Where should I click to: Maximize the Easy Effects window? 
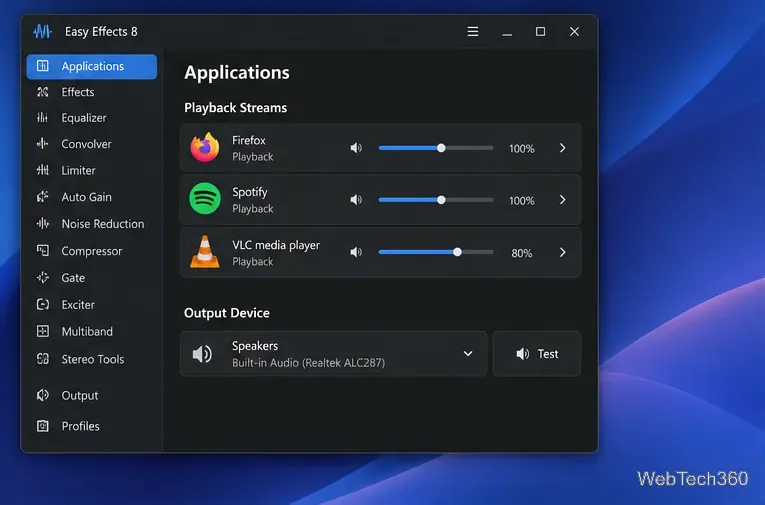click(x=540, y=32)
